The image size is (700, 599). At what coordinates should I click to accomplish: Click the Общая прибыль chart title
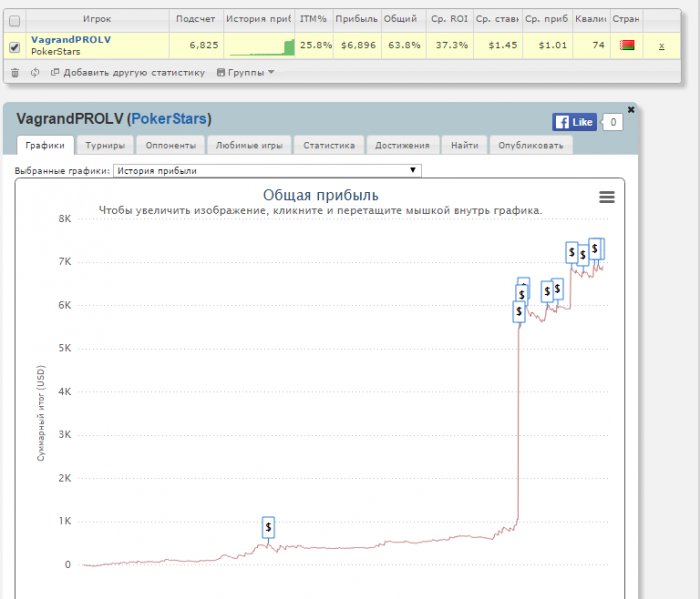coord(321,195)
